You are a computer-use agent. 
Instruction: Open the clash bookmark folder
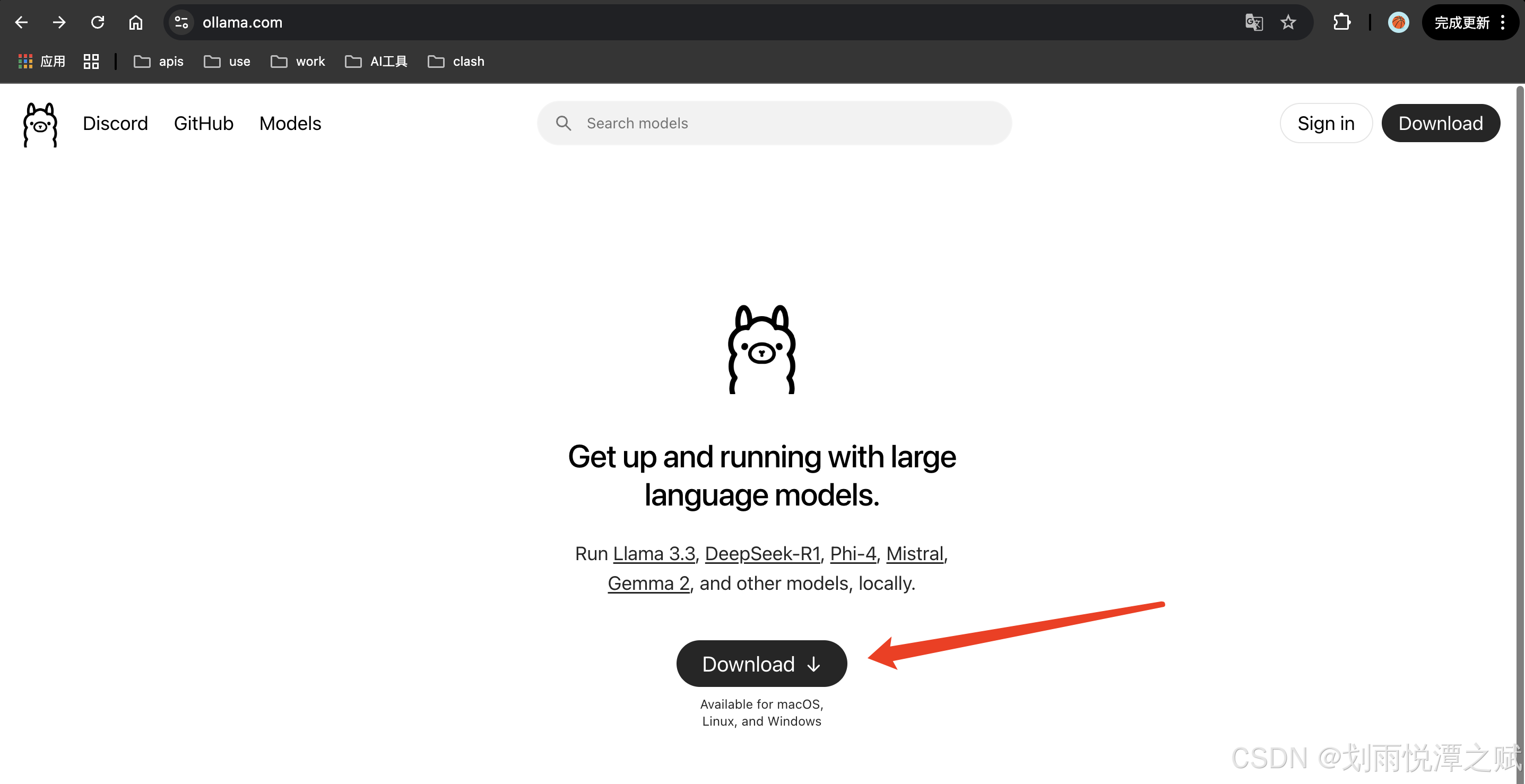coord(456,62)
